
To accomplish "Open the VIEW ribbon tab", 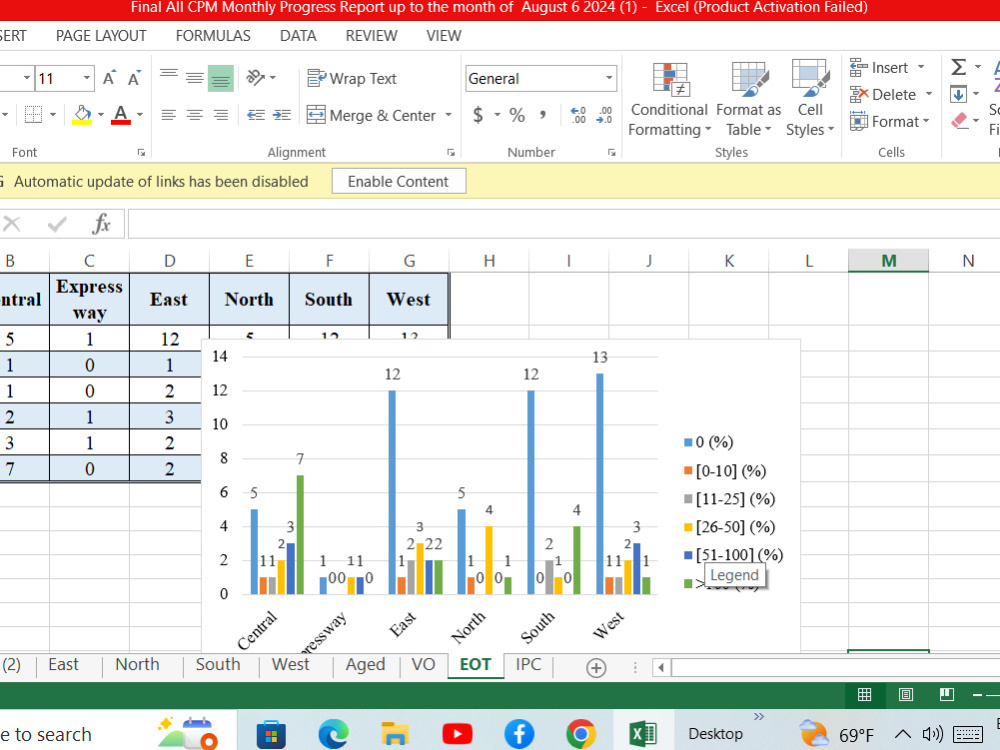I will (443, 36).
